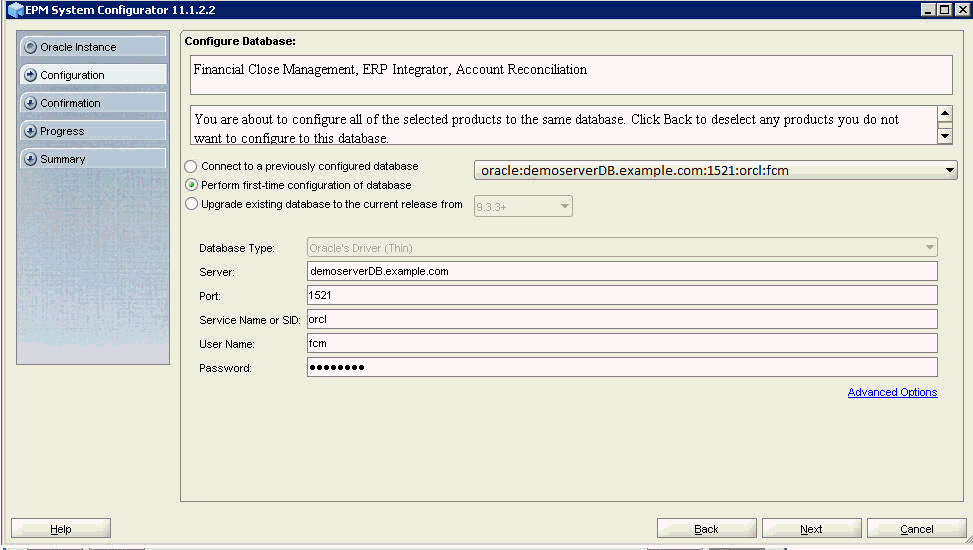Focus the Password input field
The height and width of the screenshot is (550, 973).
click(621, 368)
